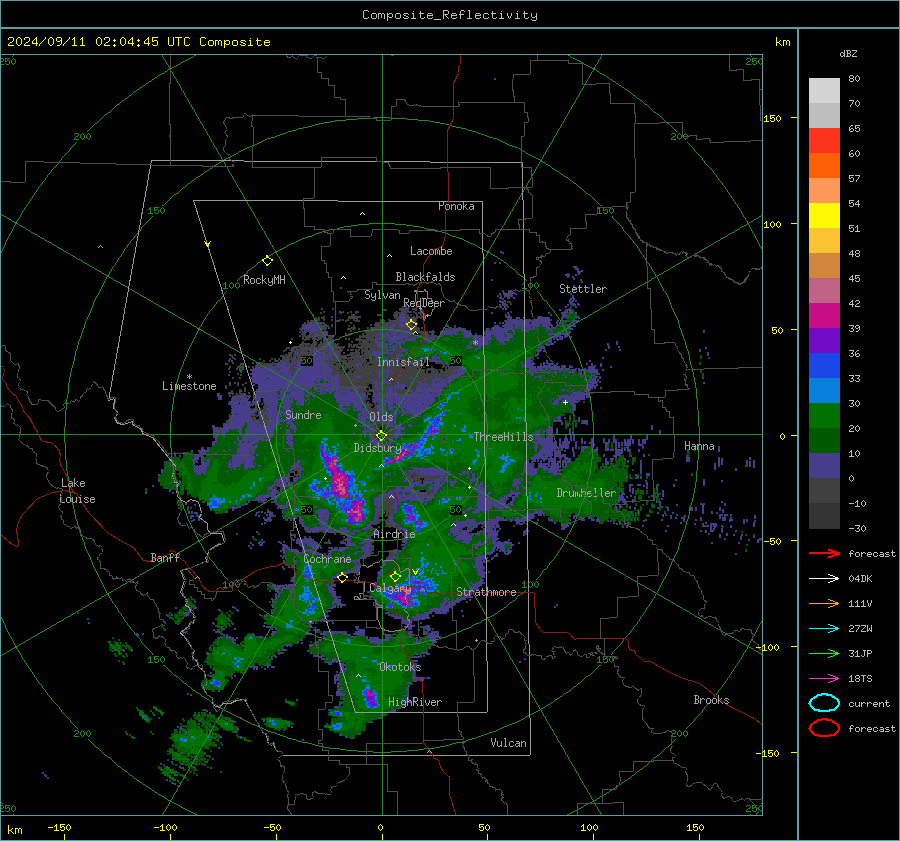
Task: Click the HighRiver city label
Action: coord(415,702)
